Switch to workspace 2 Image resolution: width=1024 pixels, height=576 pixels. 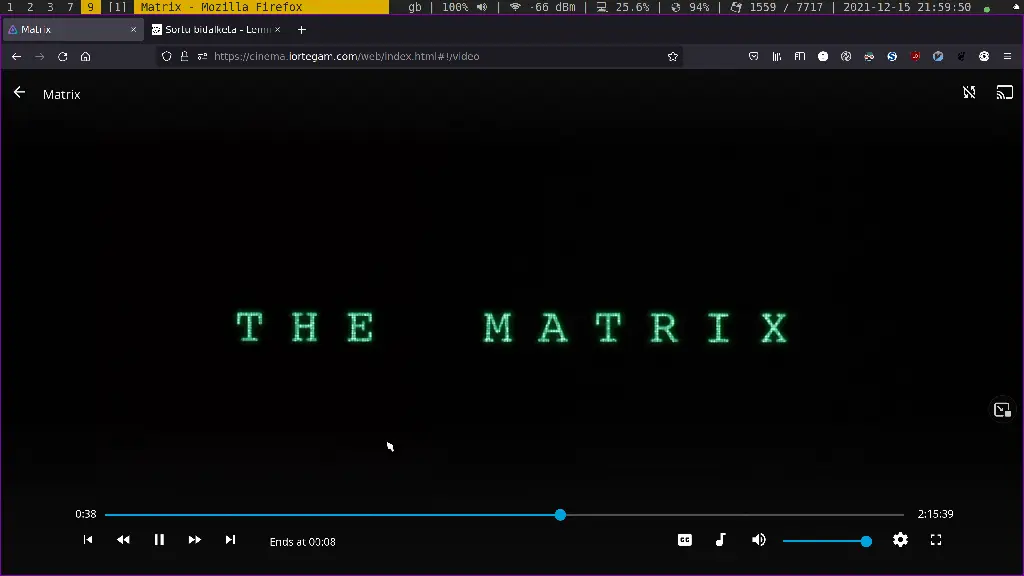coord(30,7)
